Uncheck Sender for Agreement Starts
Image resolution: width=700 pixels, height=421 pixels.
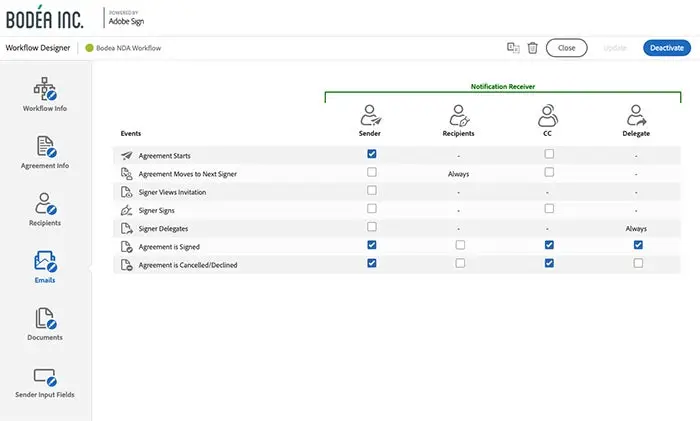coord(372,154)
